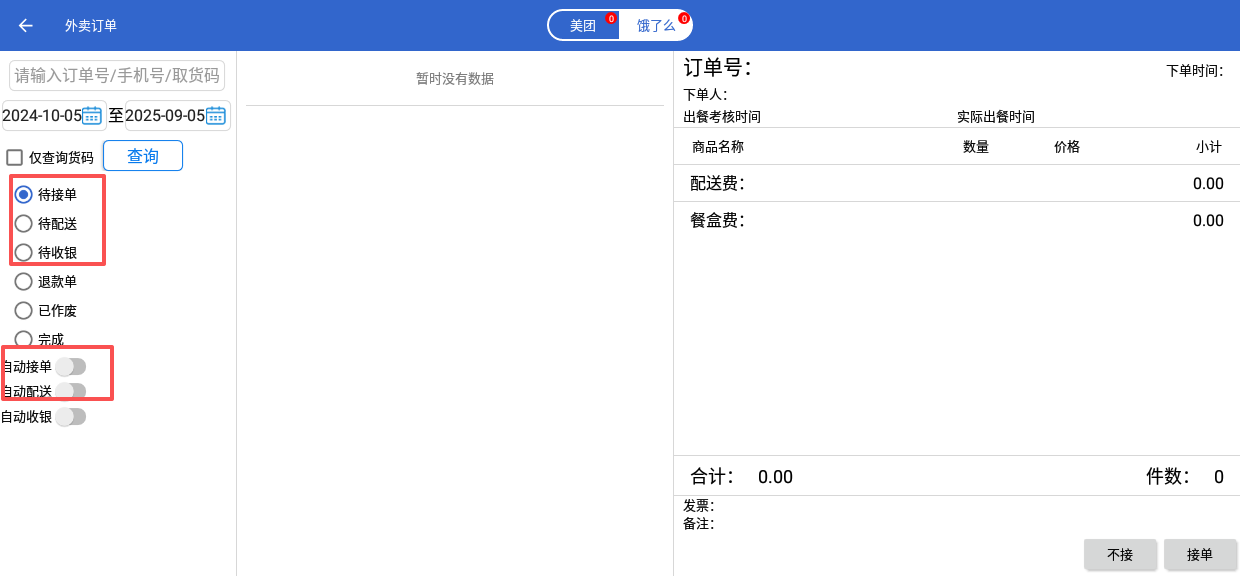The height and width of the screenshot is (576, 1240).
Task: Click the 配送费 label
Action: click(x=717, y=184)
